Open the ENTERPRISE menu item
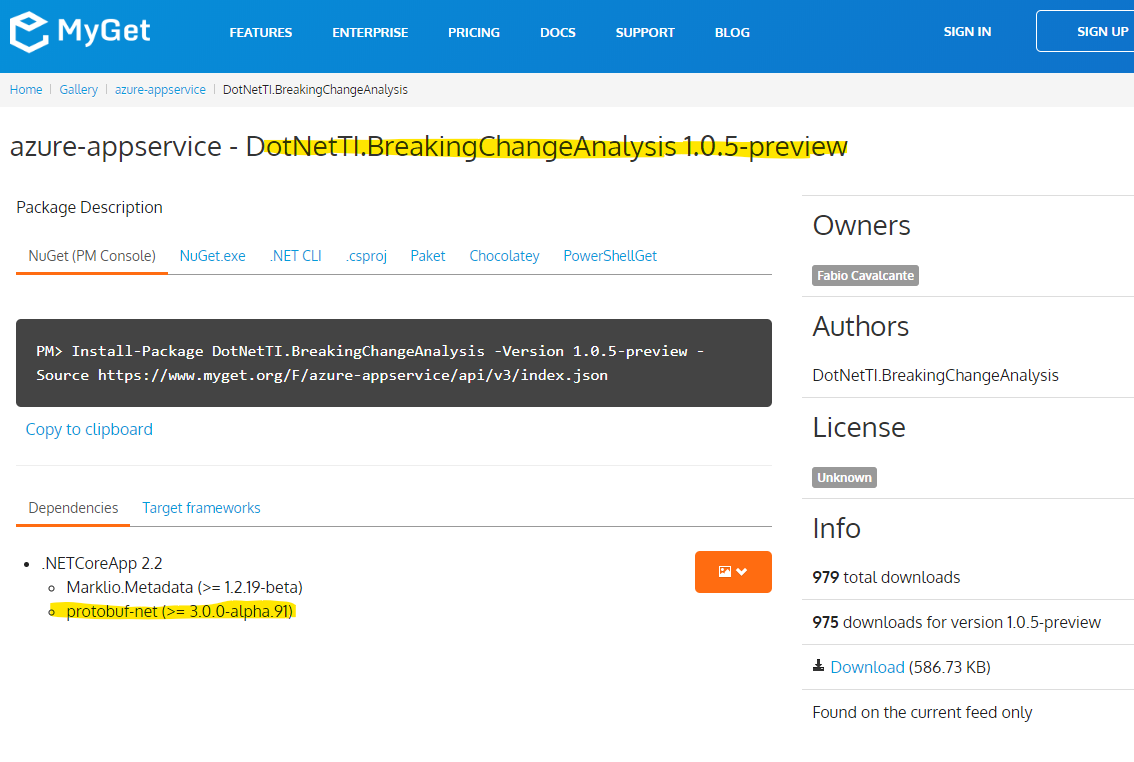The height and width of the screenshot is (762, 1134). (370, 33)
